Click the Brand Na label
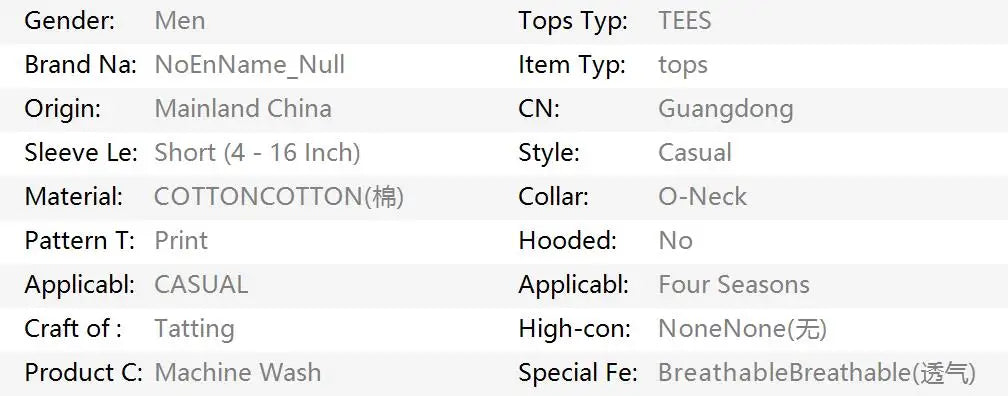The image size is (1008, 396). (x=80, y=65)
